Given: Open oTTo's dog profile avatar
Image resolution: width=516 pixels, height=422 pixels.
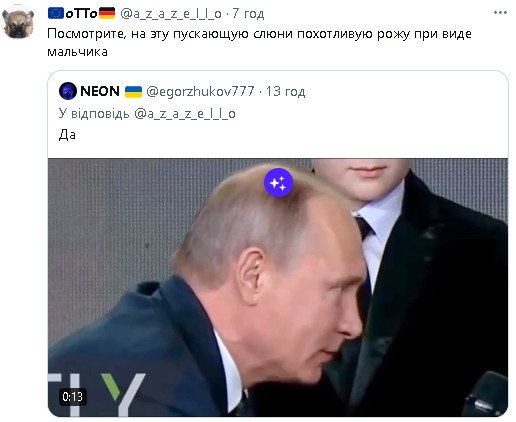Looking at the screenshot, I should (18, 23).
